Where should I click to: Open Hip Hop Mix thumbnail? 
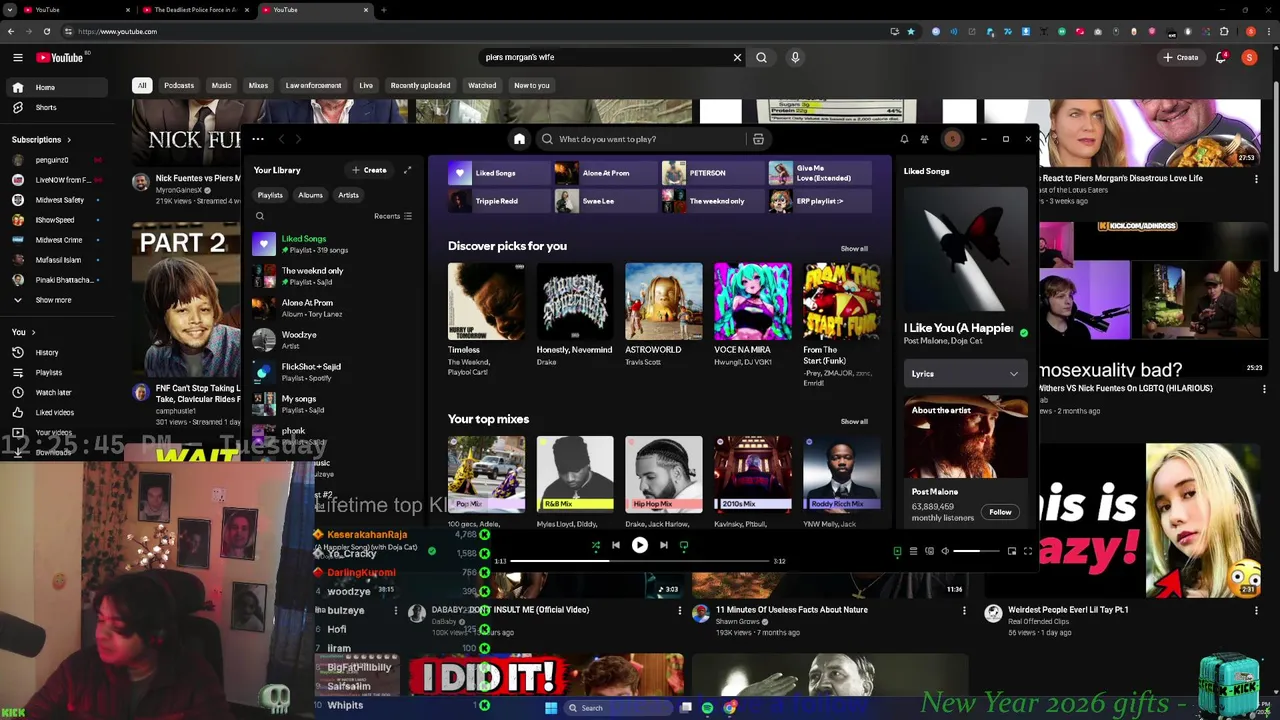tap(663, 474)
